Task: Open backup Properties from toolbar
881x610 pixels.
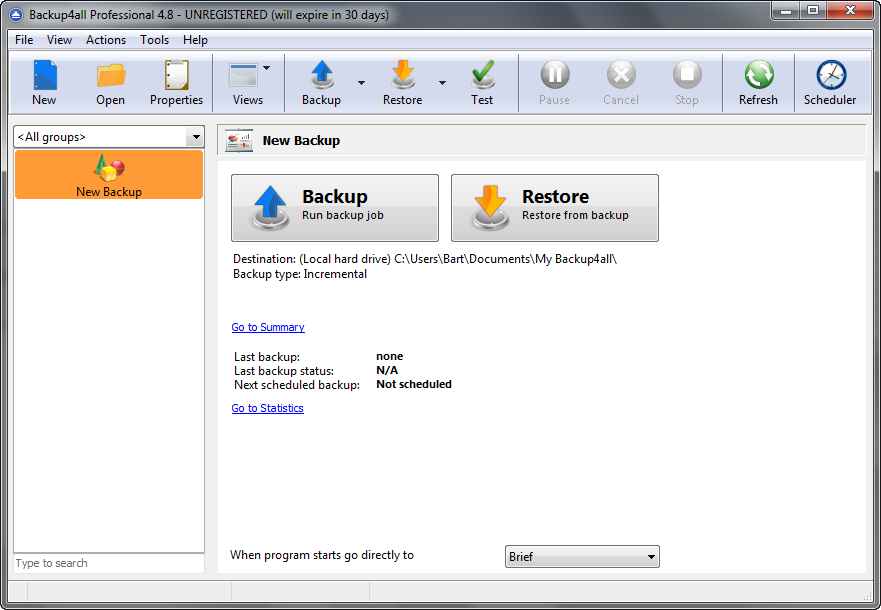Action: pyautogui.click(x=176, y=83)
